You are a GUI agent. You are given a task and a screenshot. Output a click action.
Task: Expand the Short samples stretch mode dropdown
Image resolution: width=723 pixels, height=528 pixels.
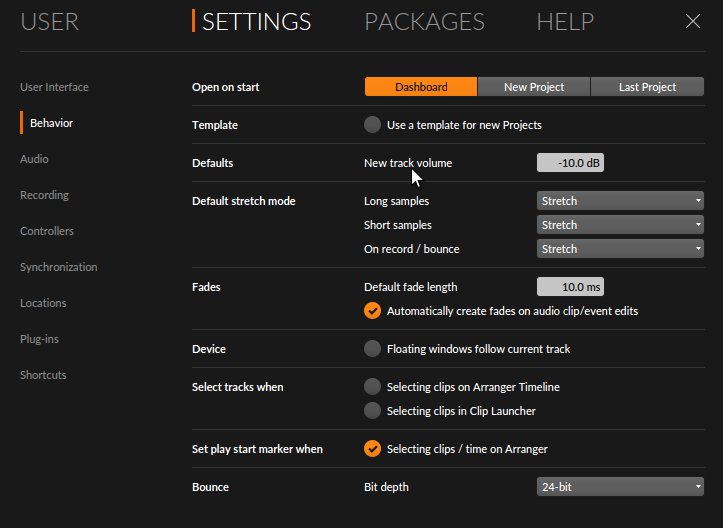(x=620, y=225)
